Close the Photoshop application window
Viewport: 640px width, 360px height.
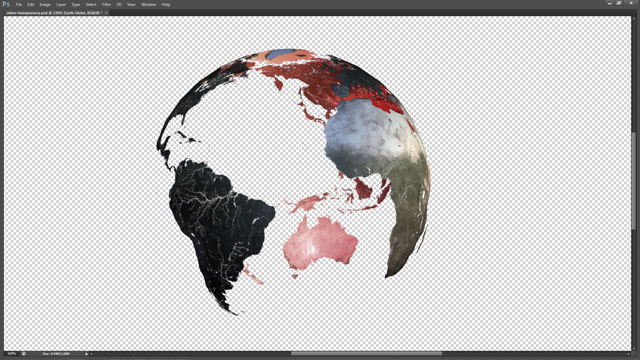[631, 3]
